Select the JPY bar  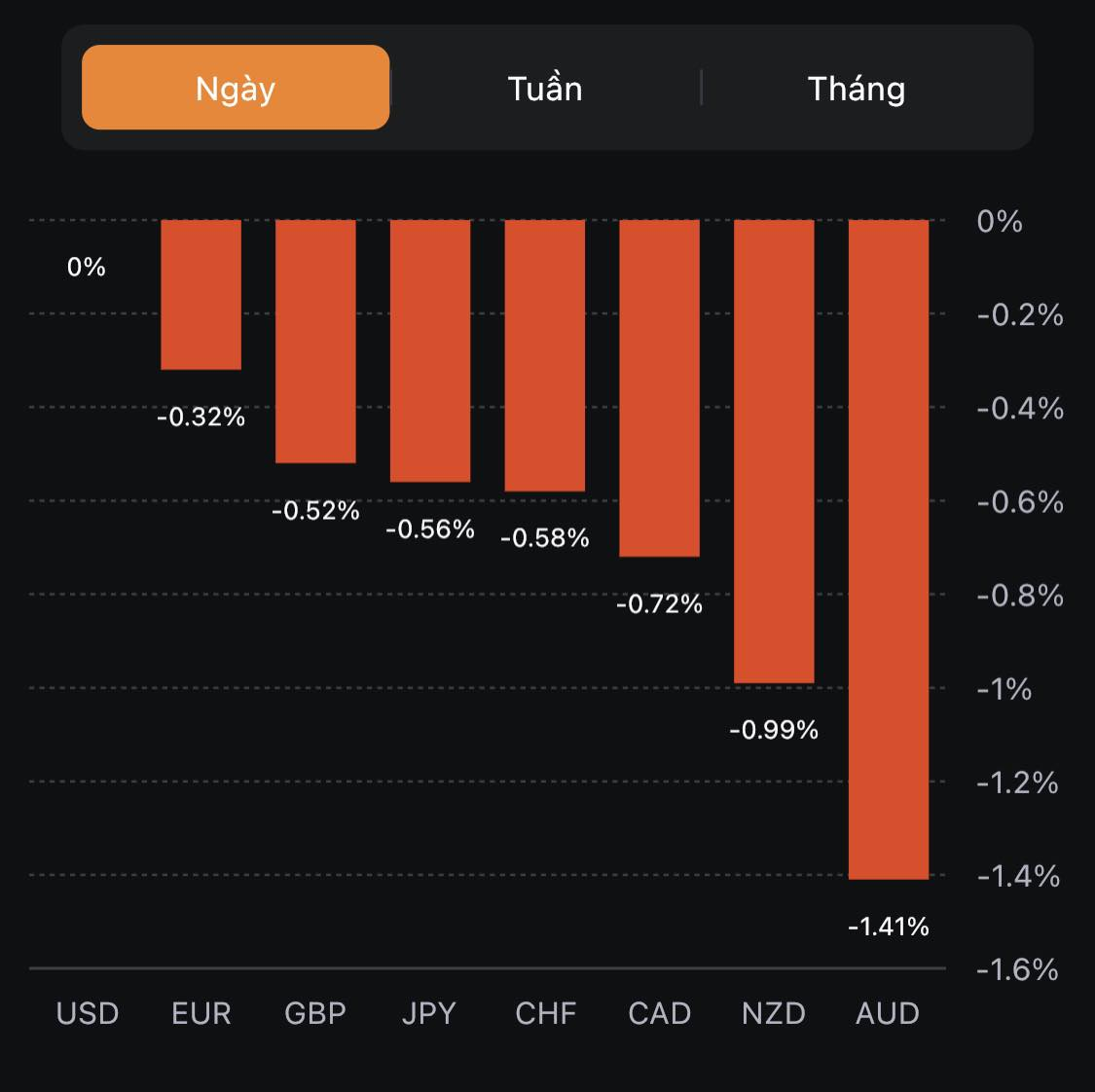[x=430, y=350]
